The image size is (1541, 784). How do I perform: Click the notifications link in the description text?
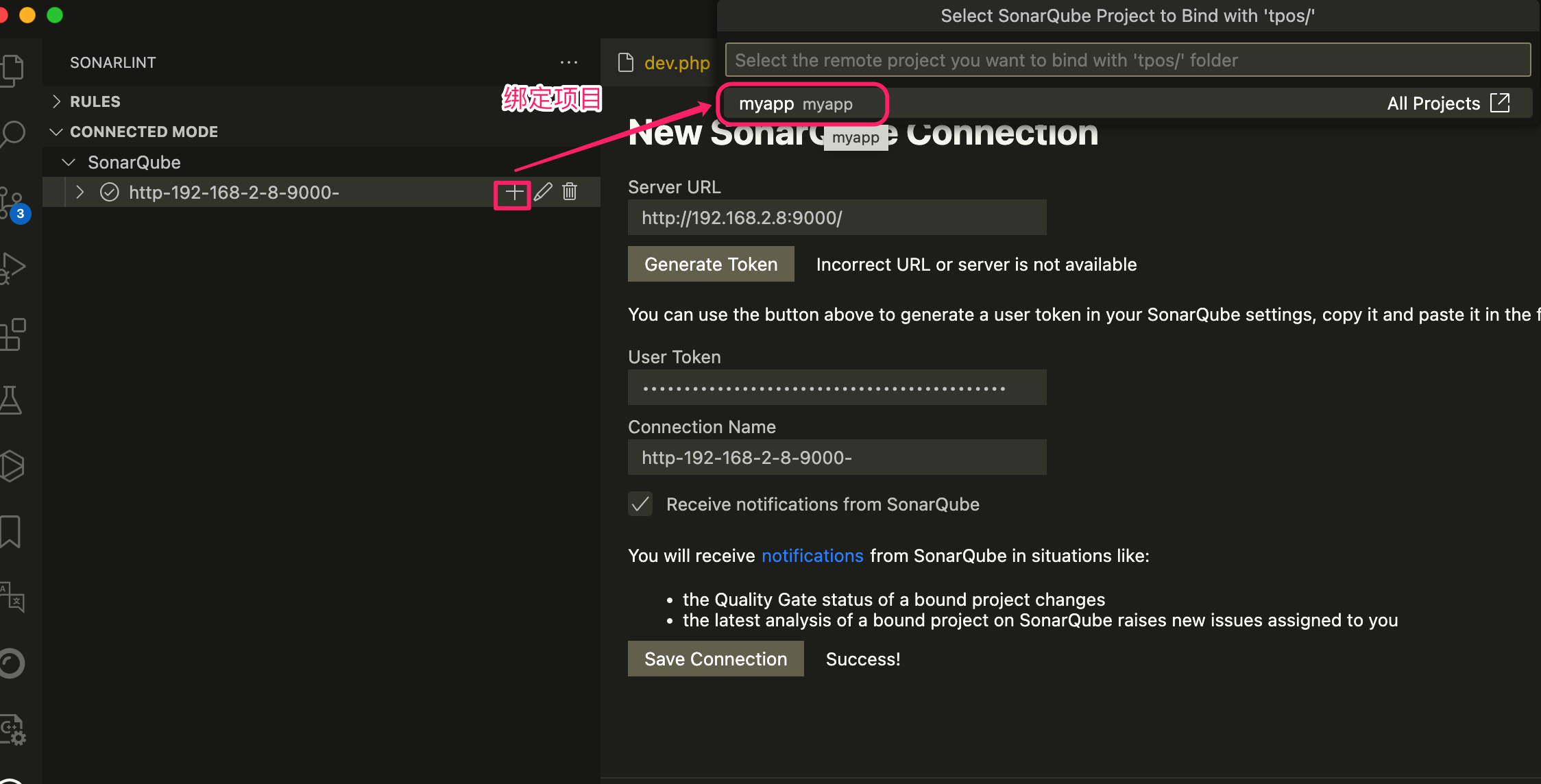[812, 556]
